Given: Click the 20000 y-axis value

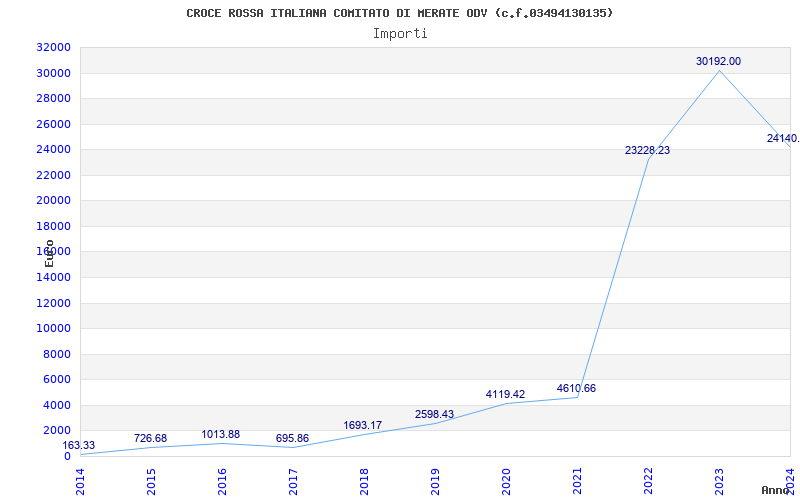Looking at the screenshot, I should pyautogui.click(x=53, y=201).
